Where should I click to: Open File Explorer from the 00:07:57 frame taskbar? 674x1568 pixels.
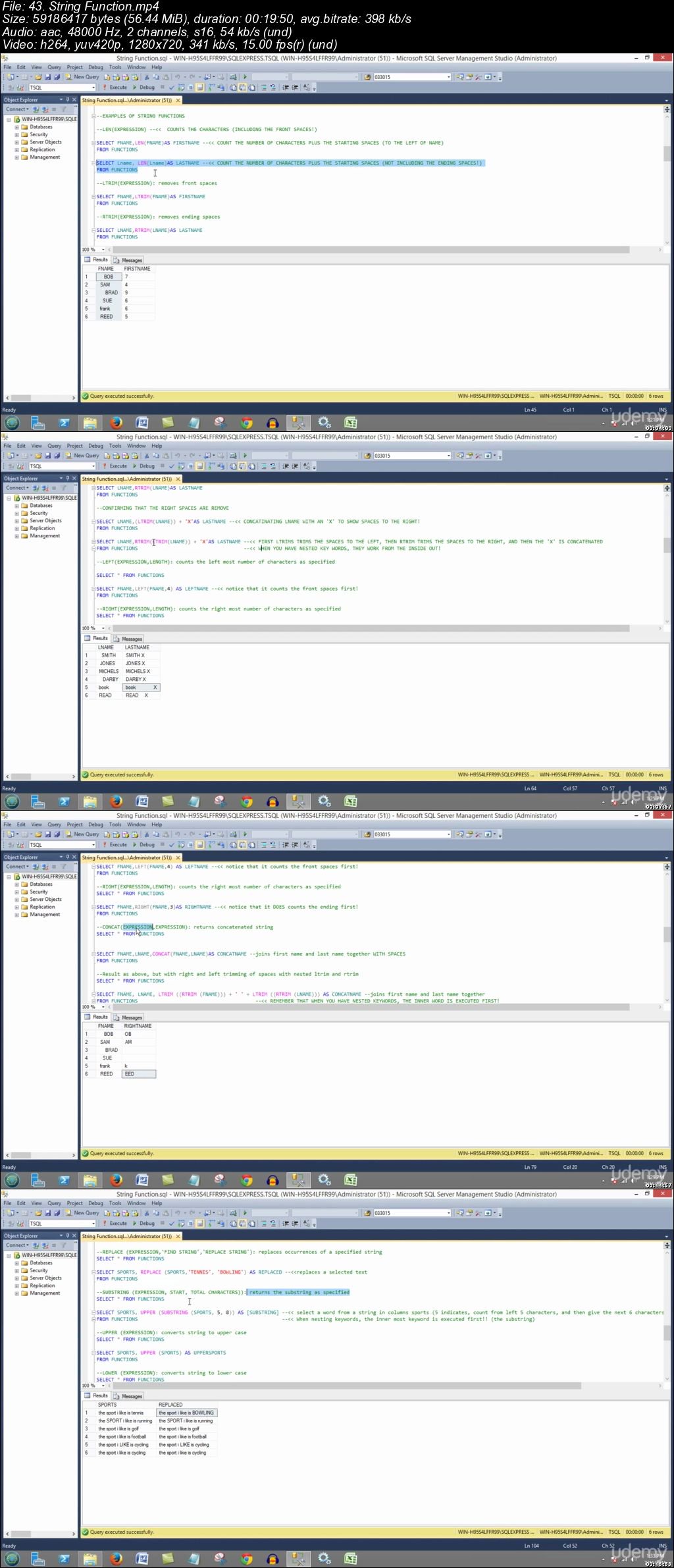[90, 801]
